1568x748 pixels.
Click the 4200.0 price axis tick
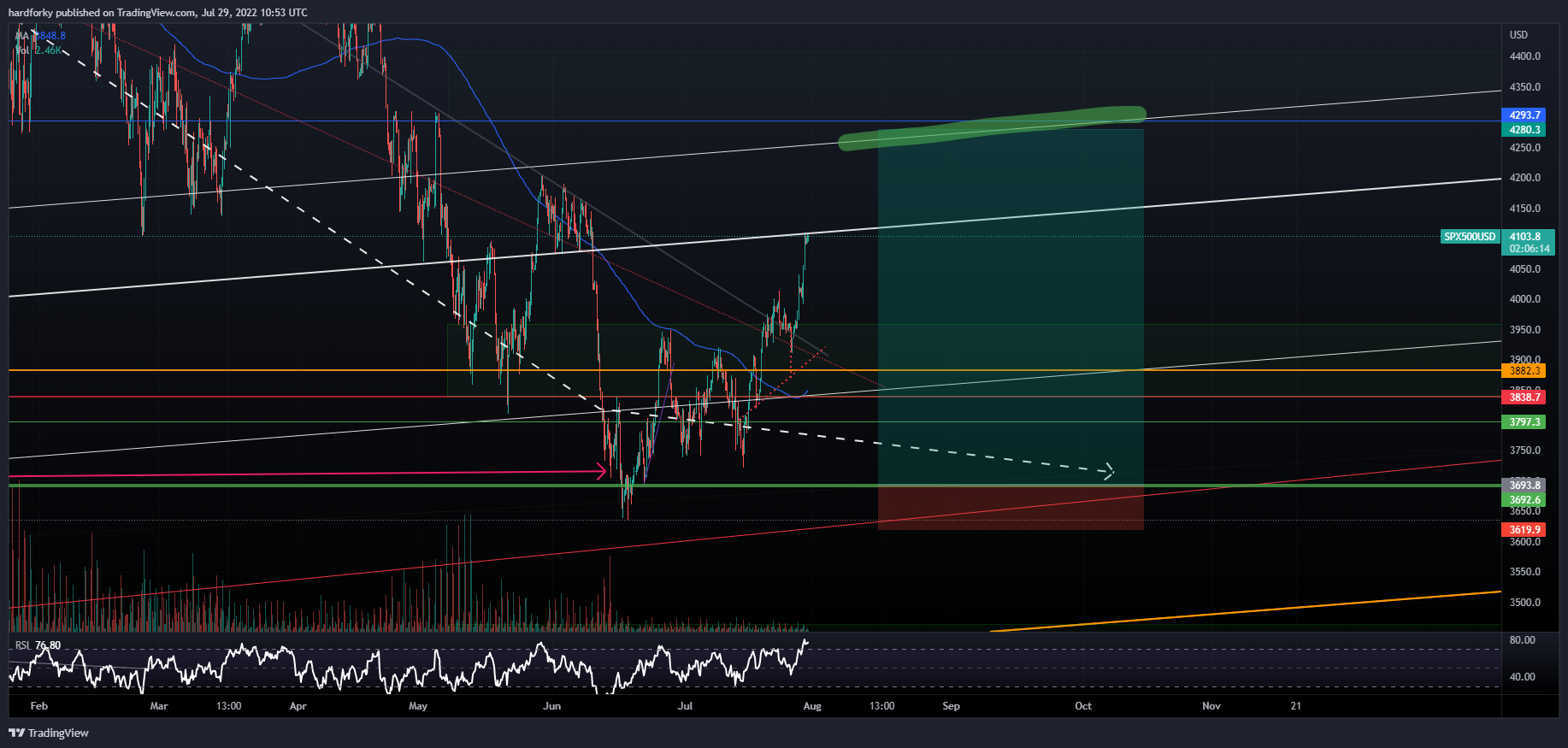click(x=1525, y=178)
